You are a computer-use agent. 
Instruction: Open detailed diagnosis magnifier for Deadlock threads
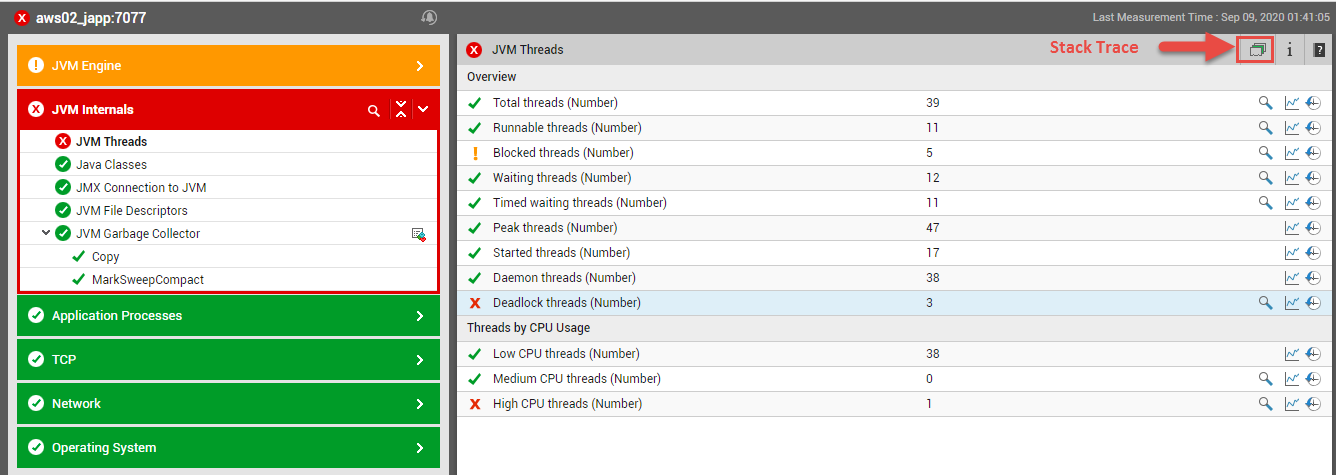(x=1265, y=303)
